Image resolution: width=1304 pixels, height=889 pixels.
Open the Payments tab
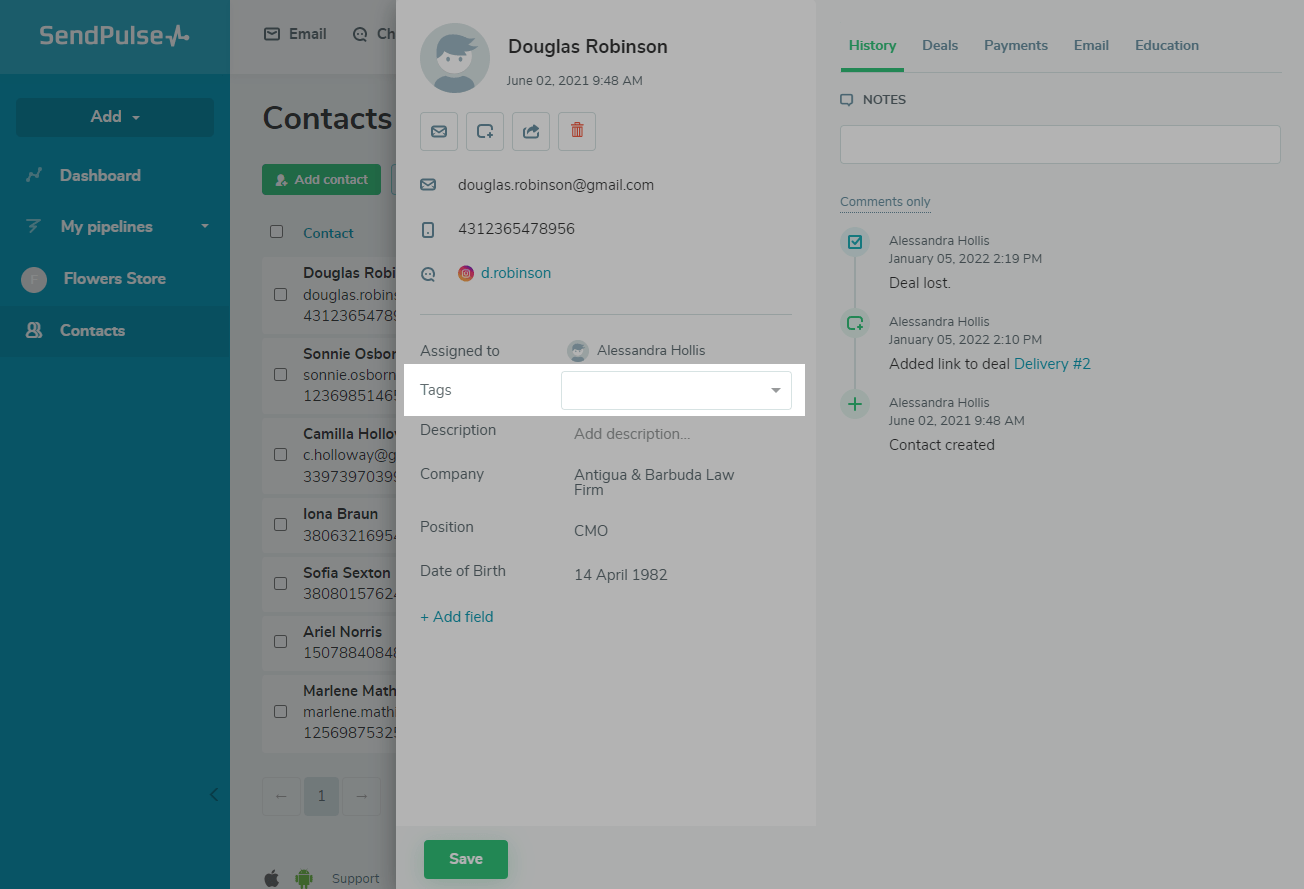[x=1016, y=45]
